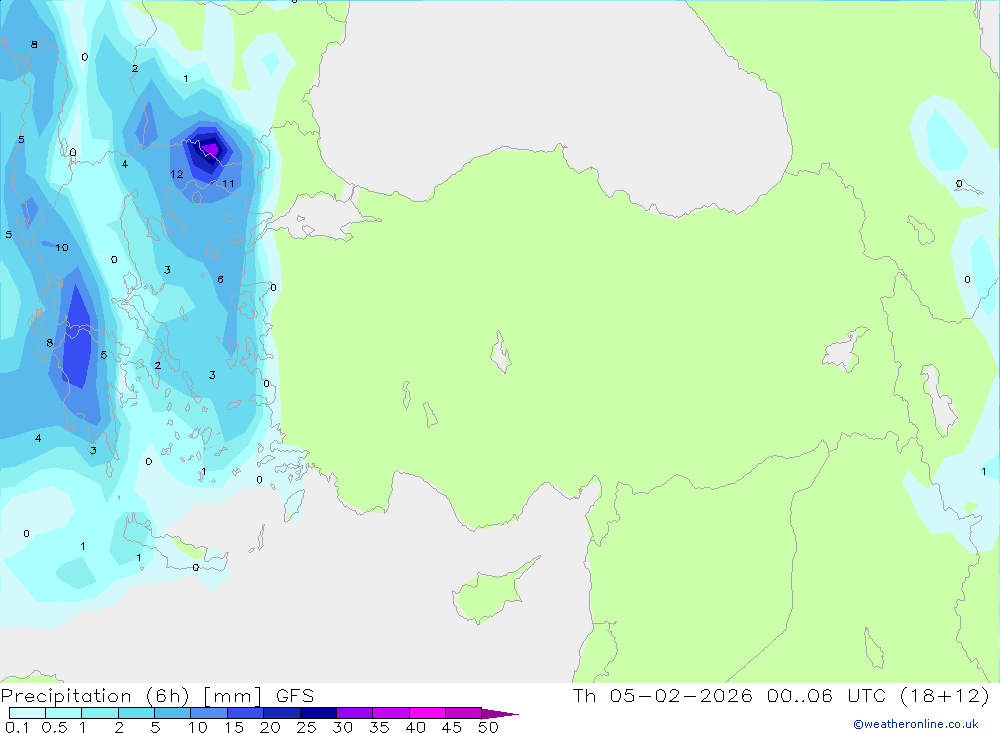Pick the 35–40 mm purple legend swatch

click(390, 713)
